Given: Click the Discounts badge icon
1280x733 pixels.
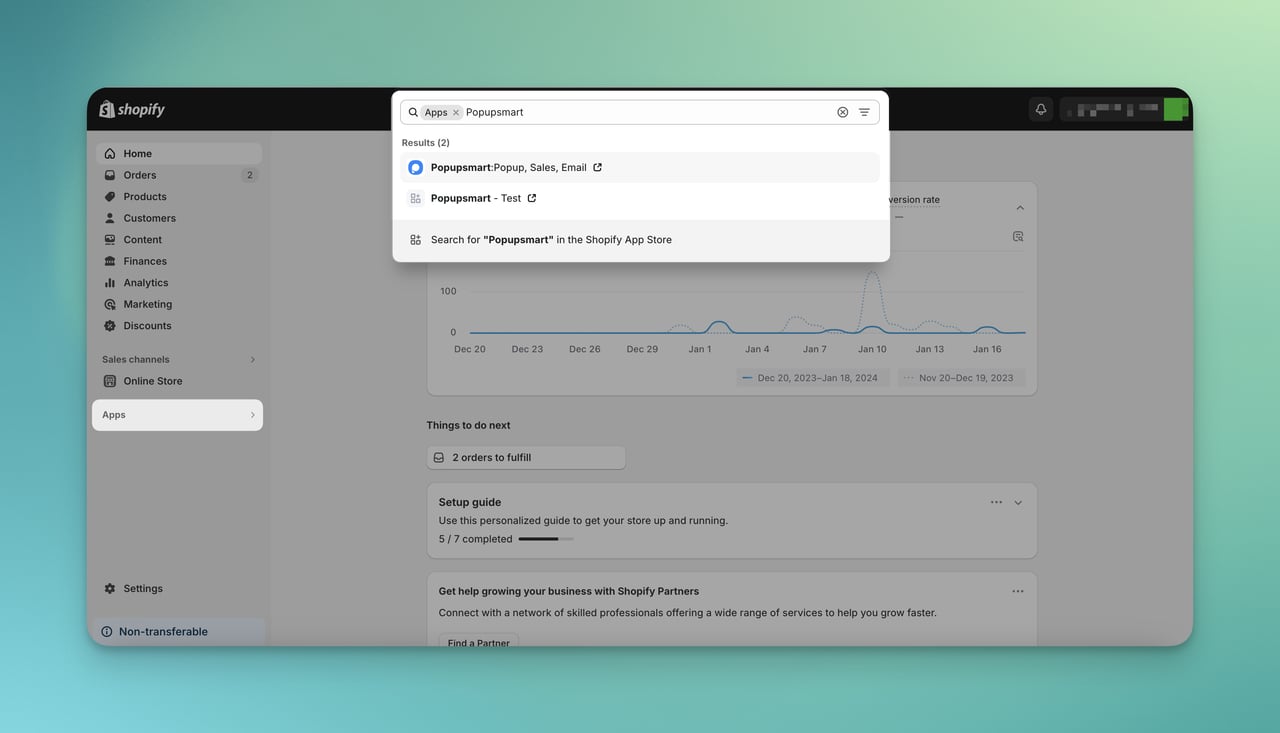Looking at the screenshot, I should [x=110, y=326].
